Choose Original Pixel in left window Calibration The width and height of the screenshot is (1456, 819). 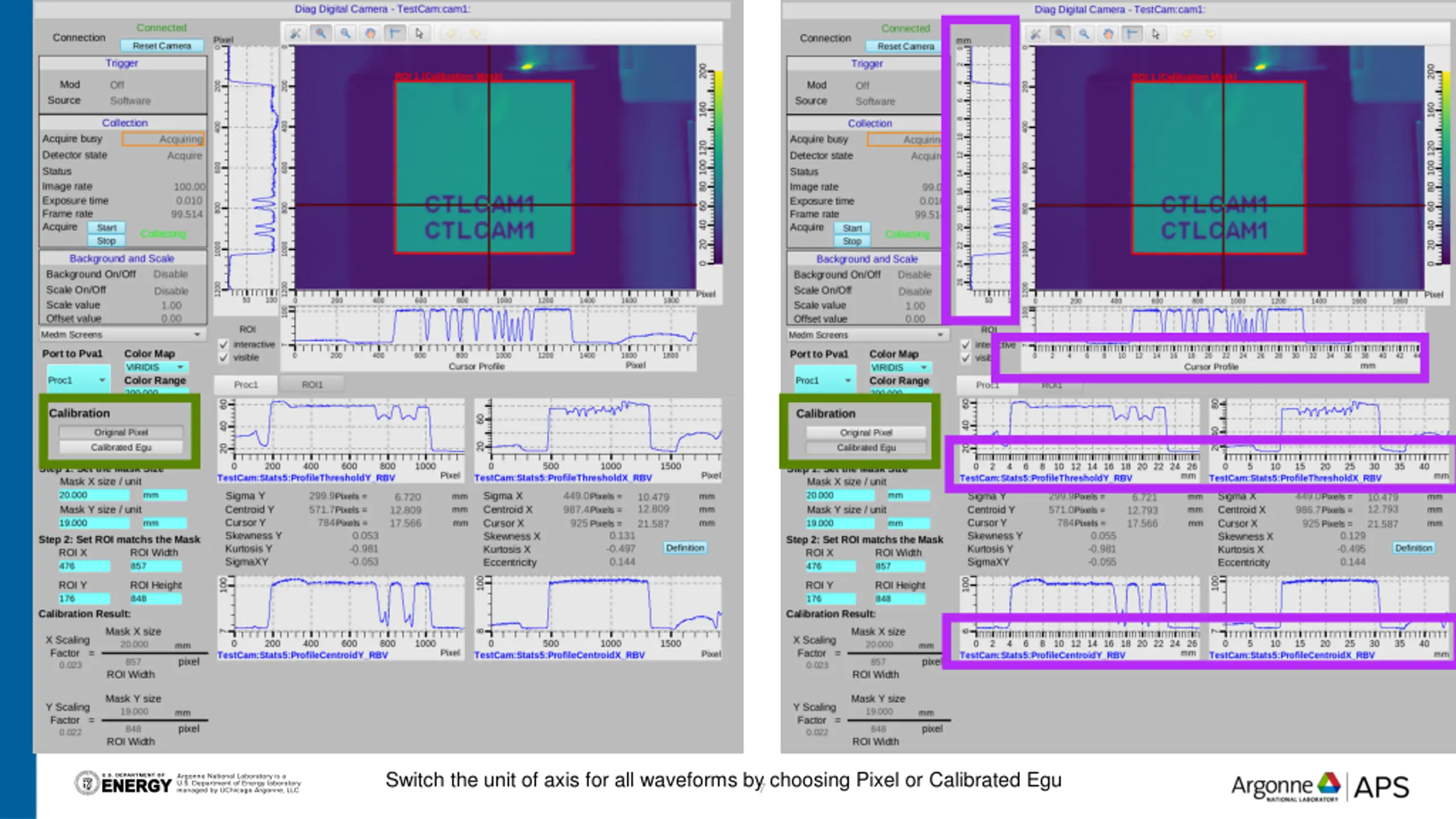pyautogui.click(x=121, y=432)
